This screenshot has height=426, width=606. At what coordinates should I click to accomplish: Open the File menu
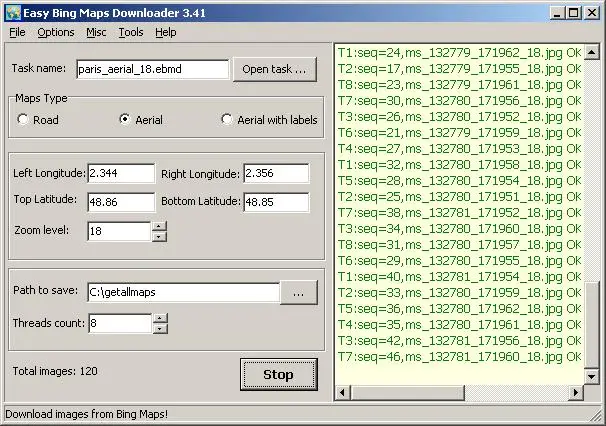(x=17, y=32)
